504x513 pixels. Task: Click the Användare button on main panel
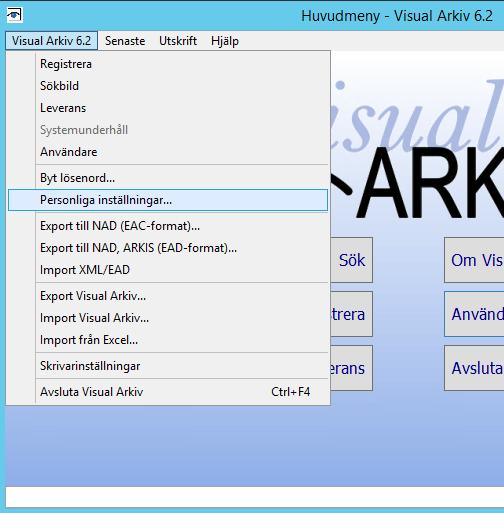tap(474, 314)
